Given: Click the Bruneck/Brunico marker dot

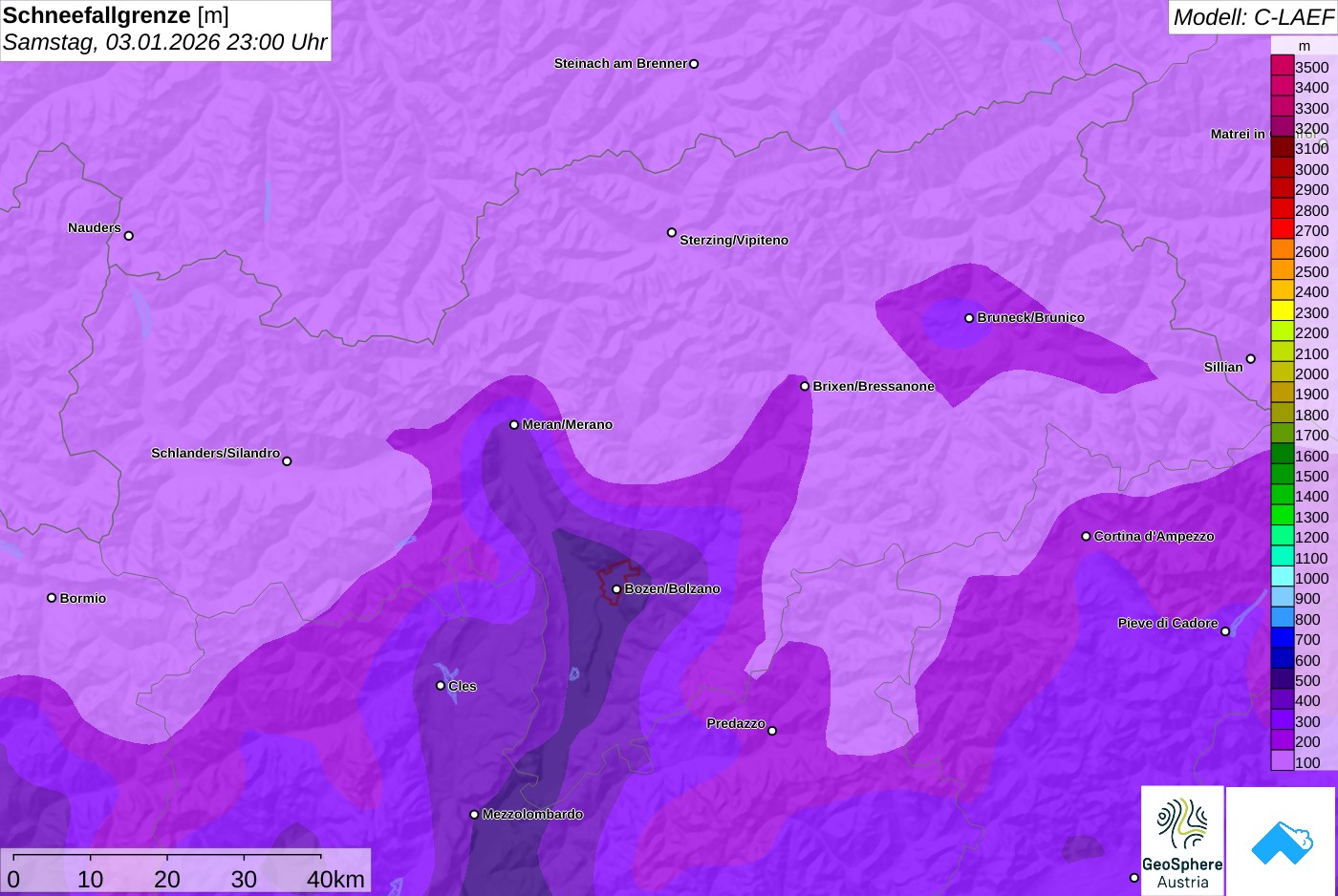Looking at the screenshot, I should pos(969,318).
